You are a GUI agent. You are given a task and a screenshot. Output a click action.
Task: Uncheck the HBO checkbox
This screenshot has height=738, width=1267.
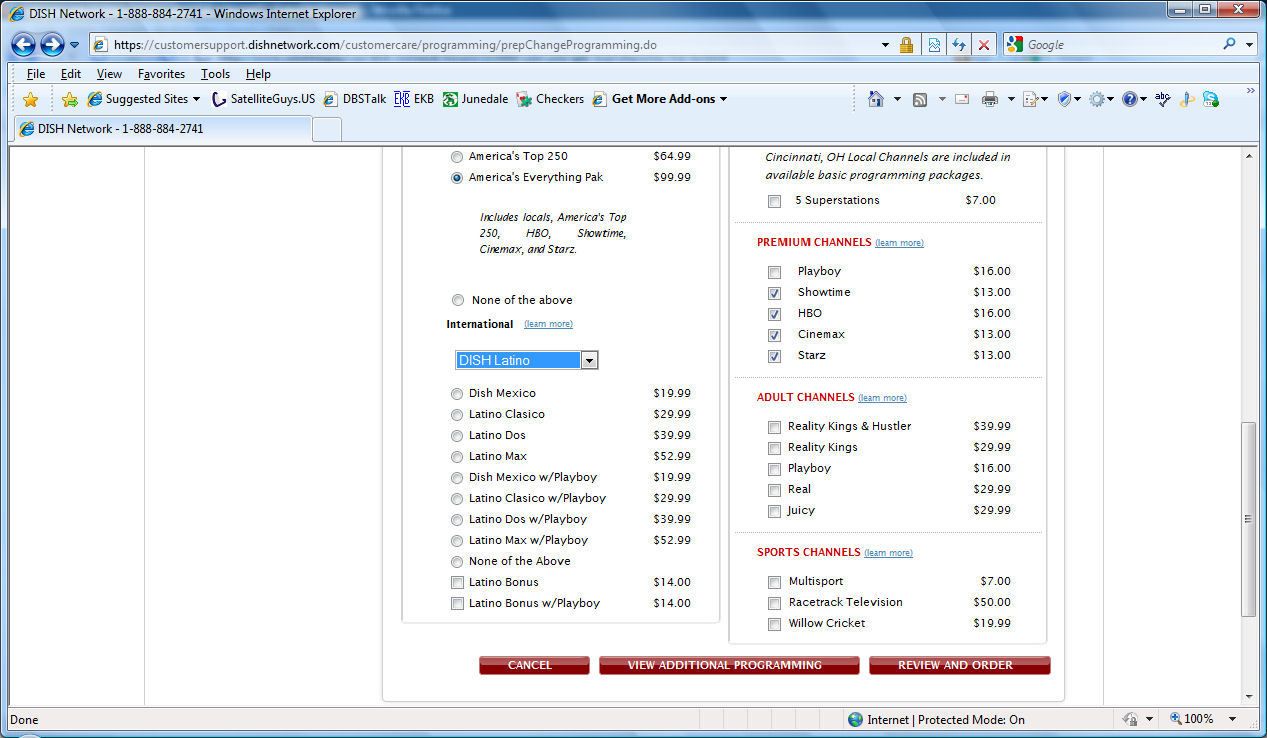tap(774, 314)
